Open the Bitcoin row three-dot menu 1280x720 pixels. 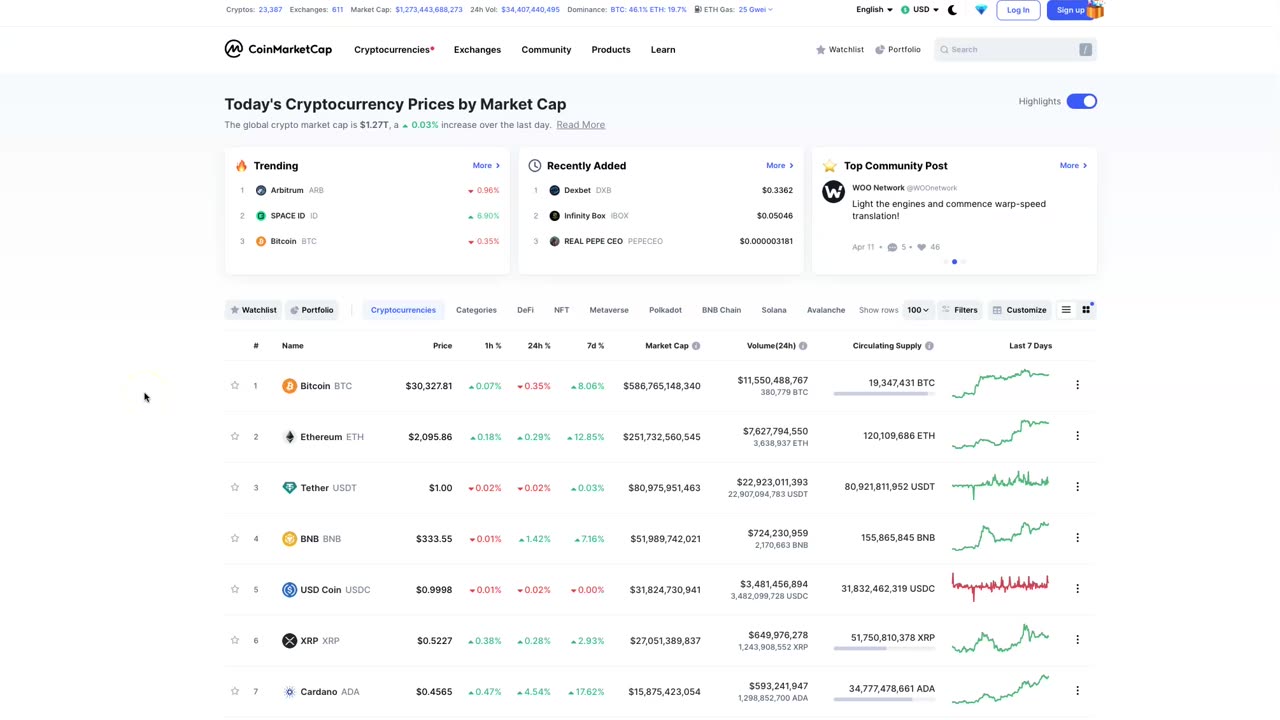(x=1077, y=385)
